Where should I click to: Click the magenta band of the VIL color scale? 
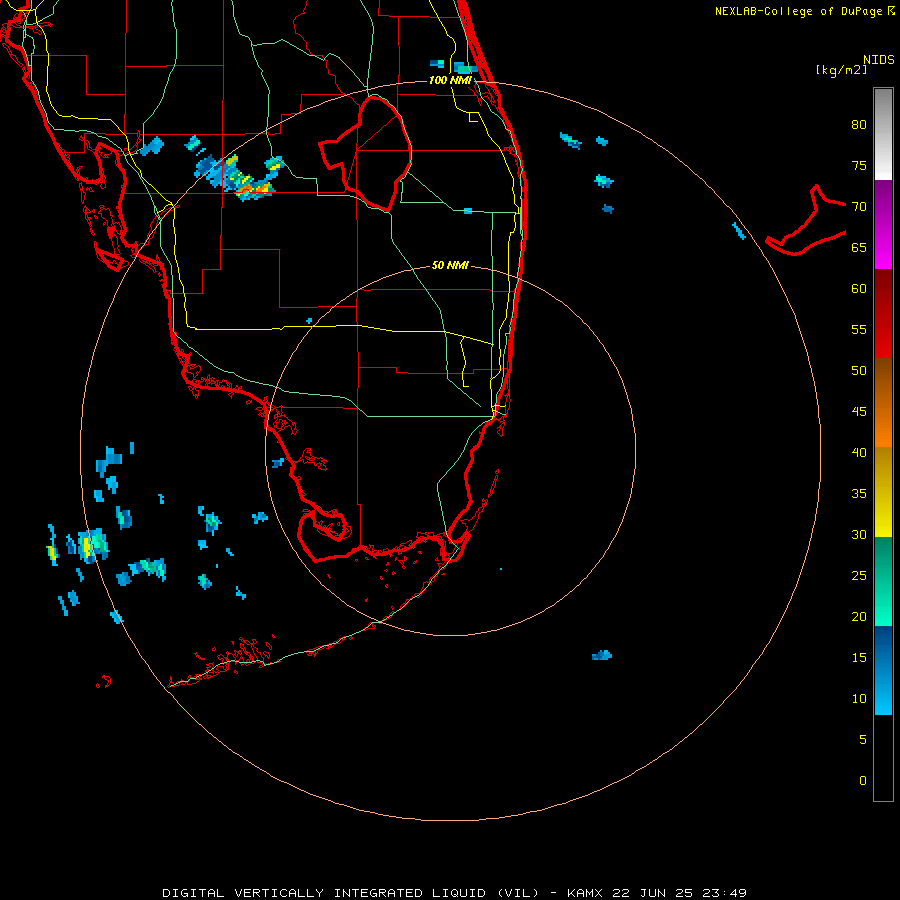(x=883, y=224)
